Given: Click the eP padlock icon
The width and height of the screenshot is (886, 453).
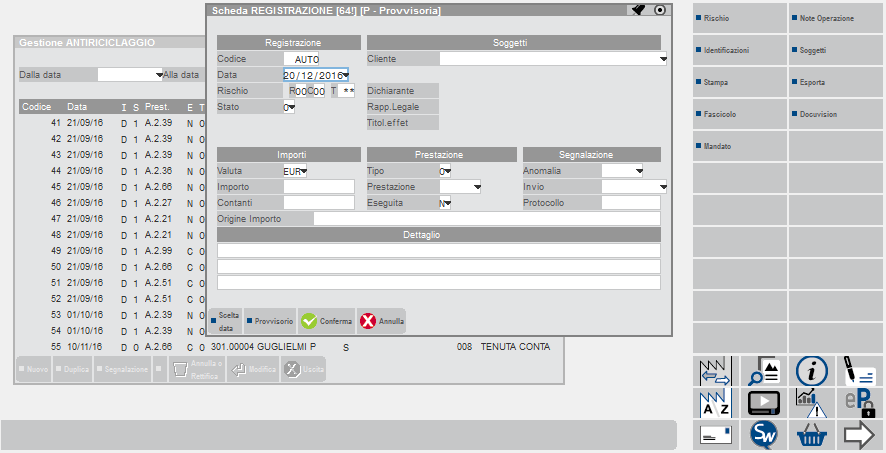Looking at the screenshot, I should click(859, 403).
